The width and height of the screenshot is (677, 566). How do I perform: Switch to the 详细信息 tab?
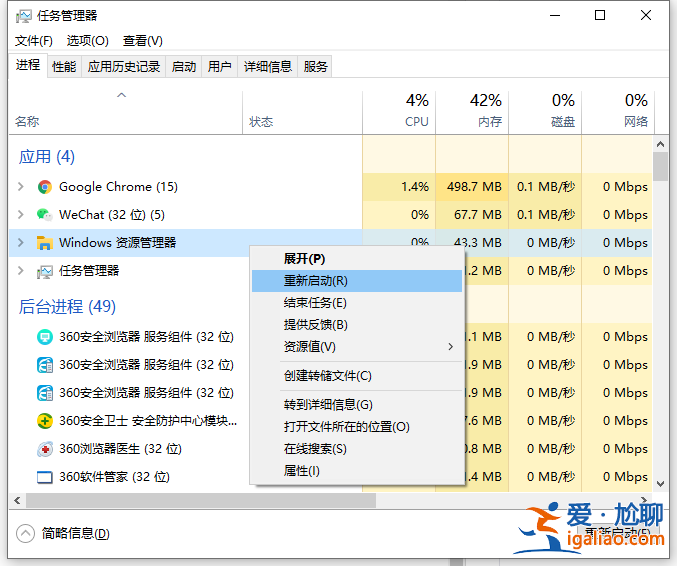268,66
